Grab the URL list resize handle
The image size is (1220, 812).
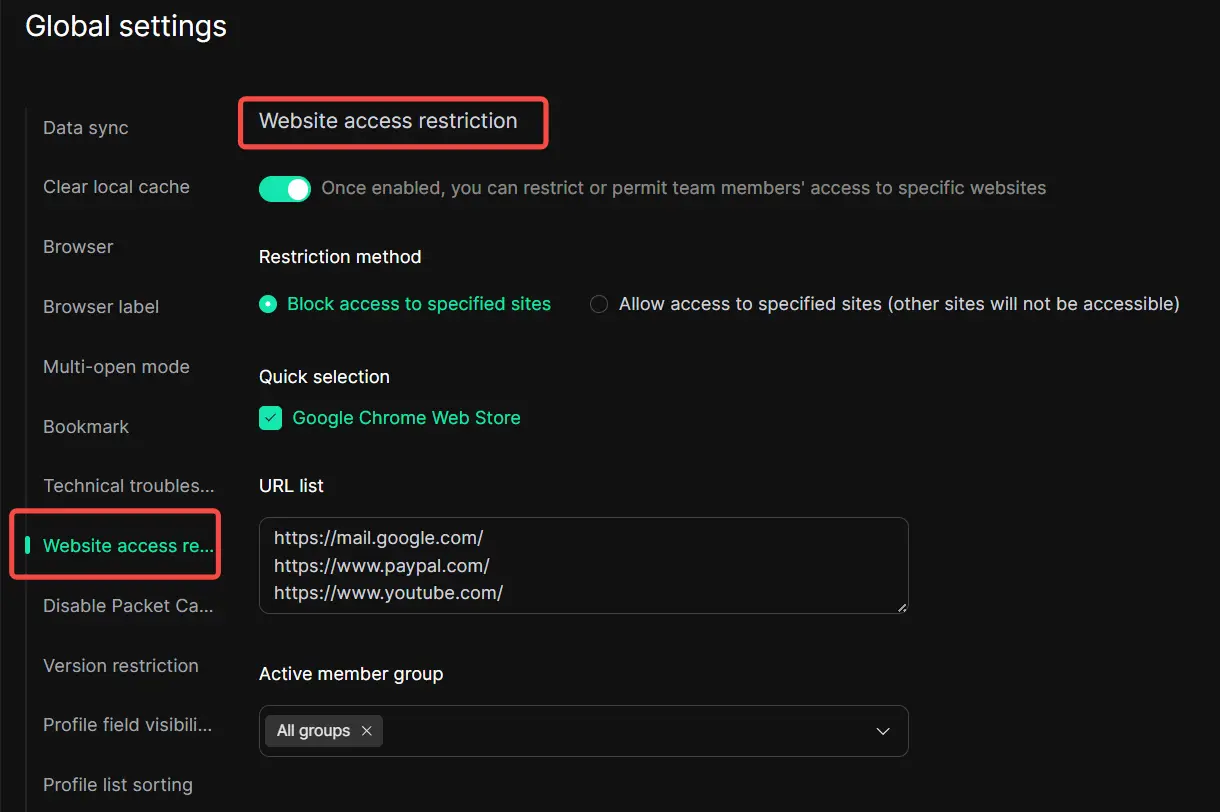point(902,607)
